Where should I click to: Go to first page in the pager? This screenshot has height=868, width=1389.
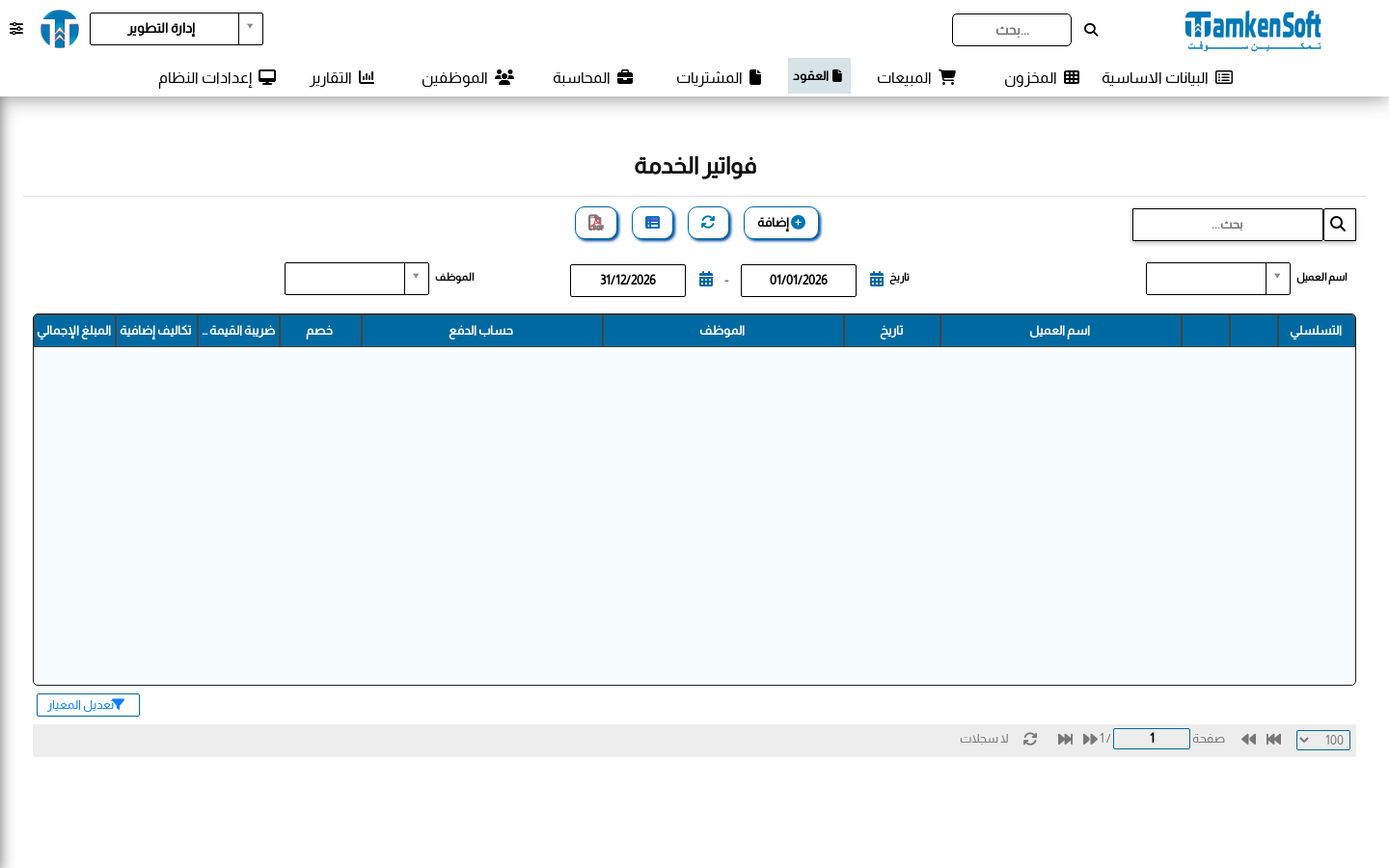click(x=1273, y=740)
